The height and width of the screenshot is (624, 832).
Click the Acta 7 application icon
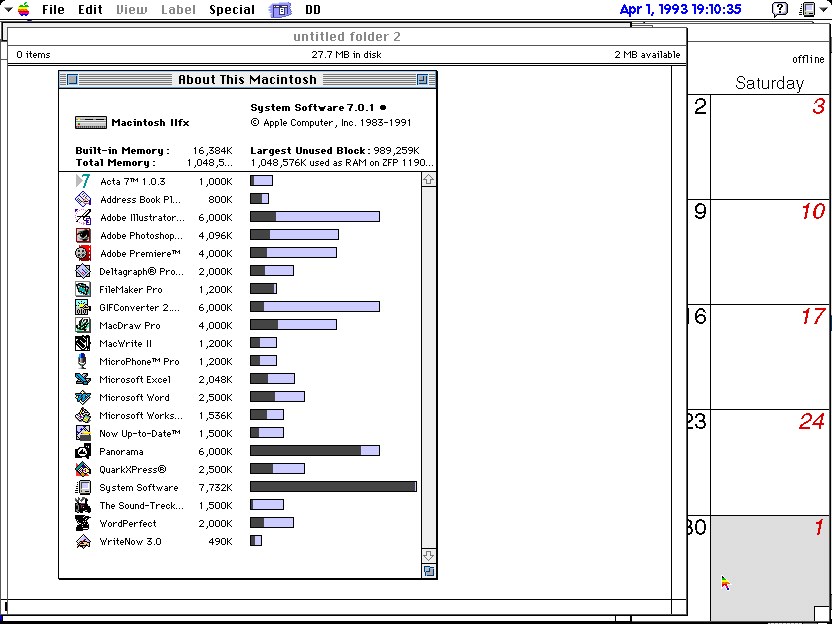83,181
